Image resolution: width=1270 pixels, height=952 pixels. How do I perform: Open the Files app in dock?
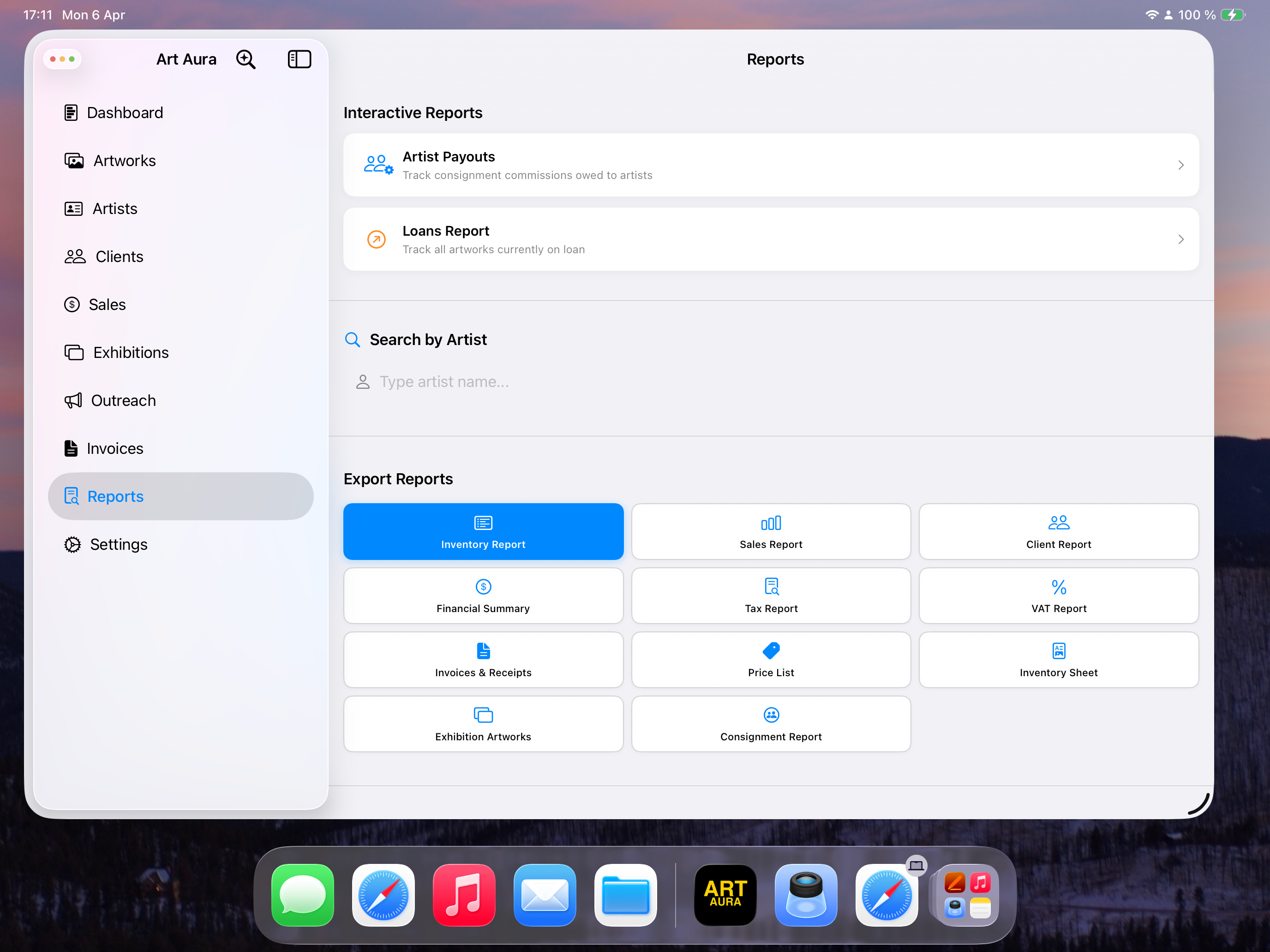click(625, 895)
